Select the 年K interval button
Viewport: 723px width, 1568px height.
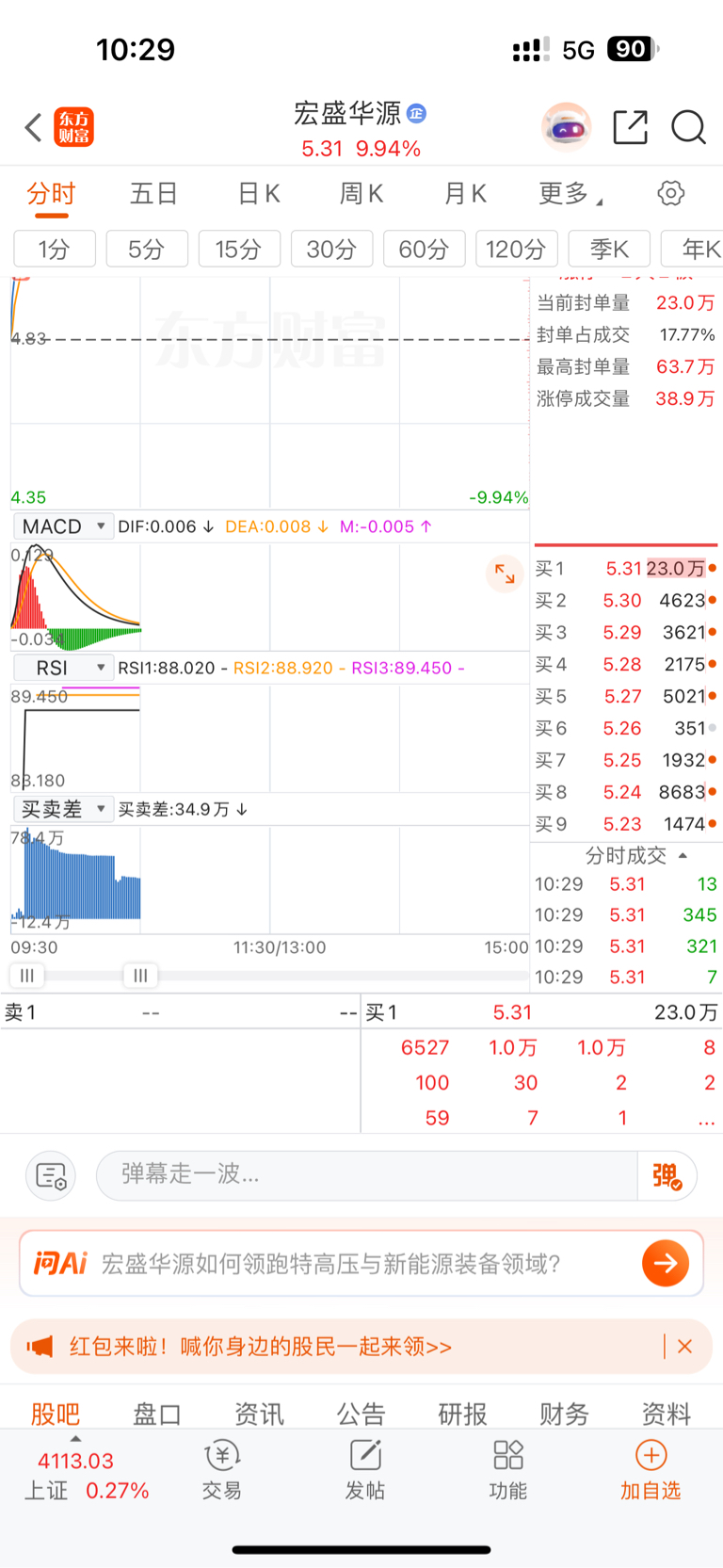(x=693, y=250)
